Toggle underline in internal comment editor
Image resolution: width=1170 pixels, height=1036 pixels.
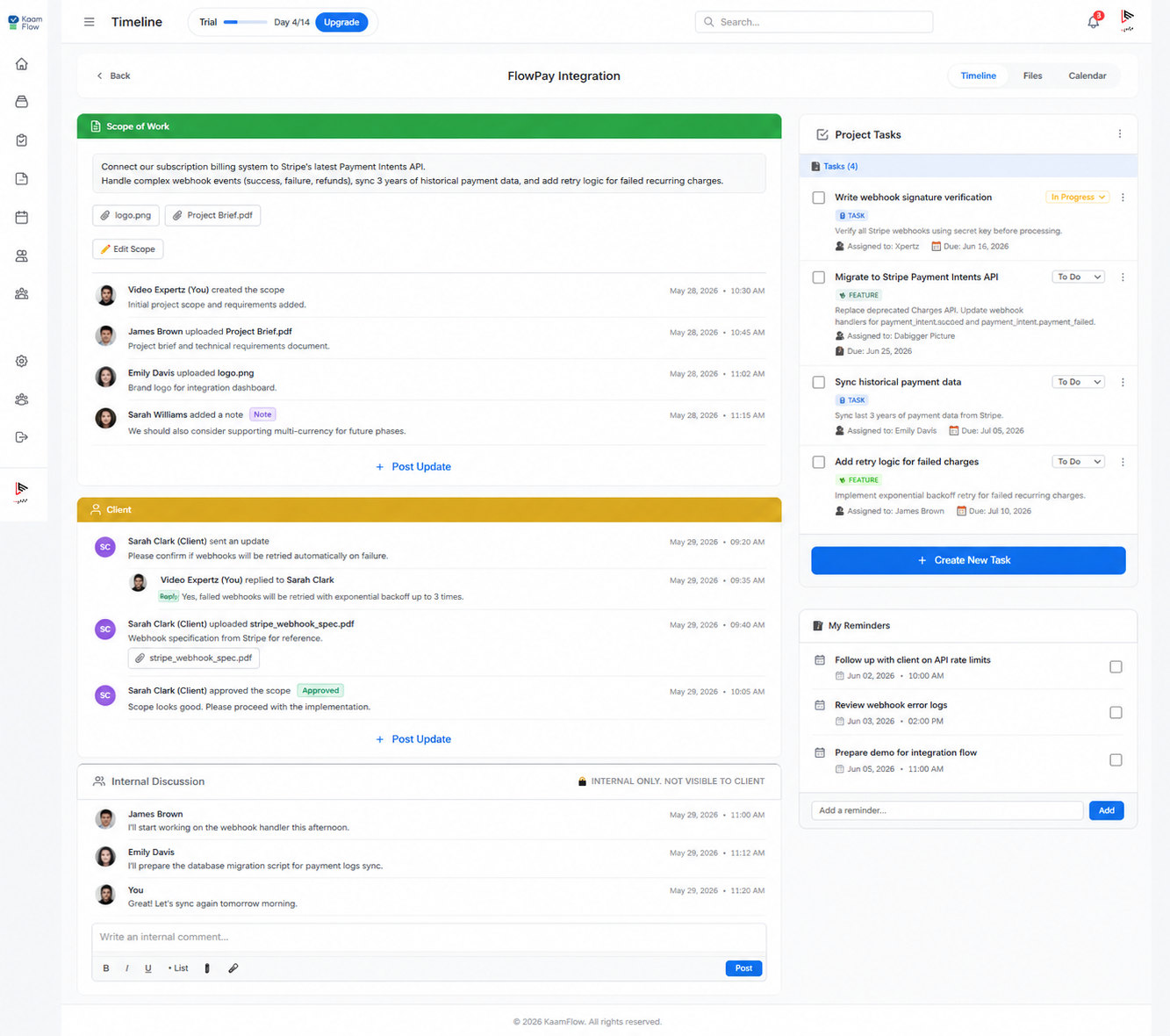148,968
